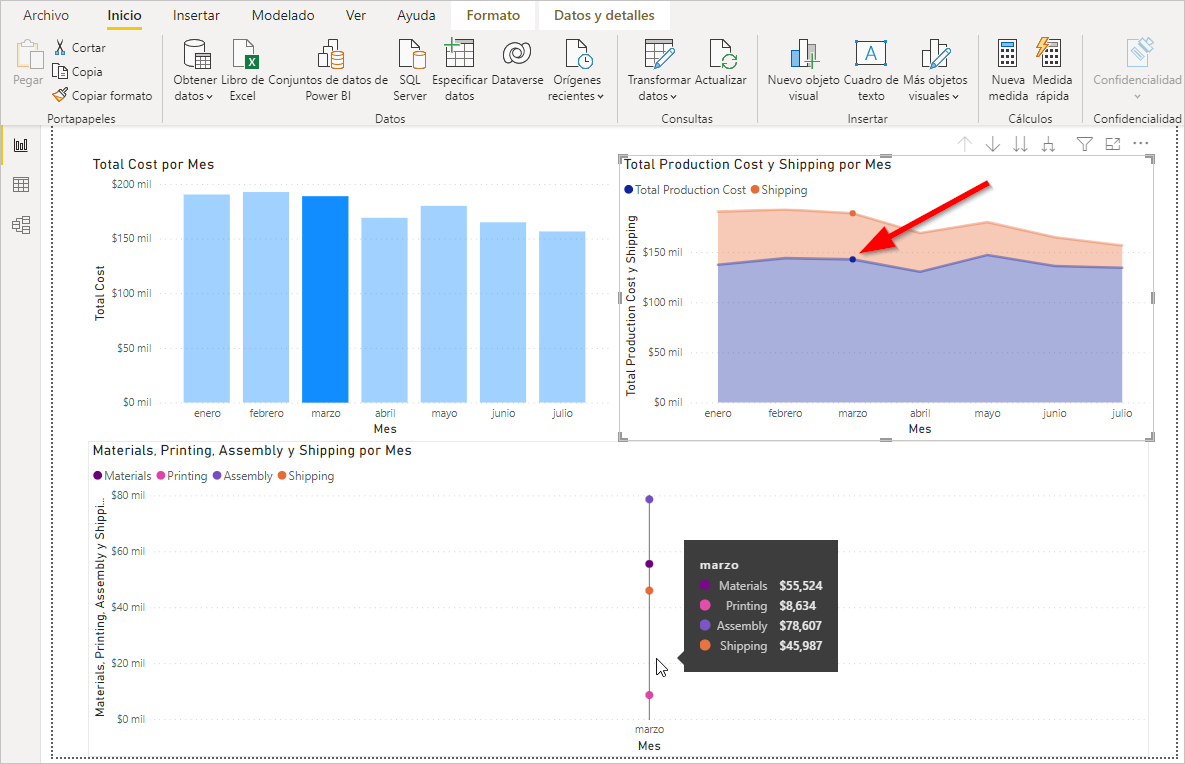Click the Total Cost por Mes title
The height and width of the screenshot is (764, 1185).
(x=153, y=164)
